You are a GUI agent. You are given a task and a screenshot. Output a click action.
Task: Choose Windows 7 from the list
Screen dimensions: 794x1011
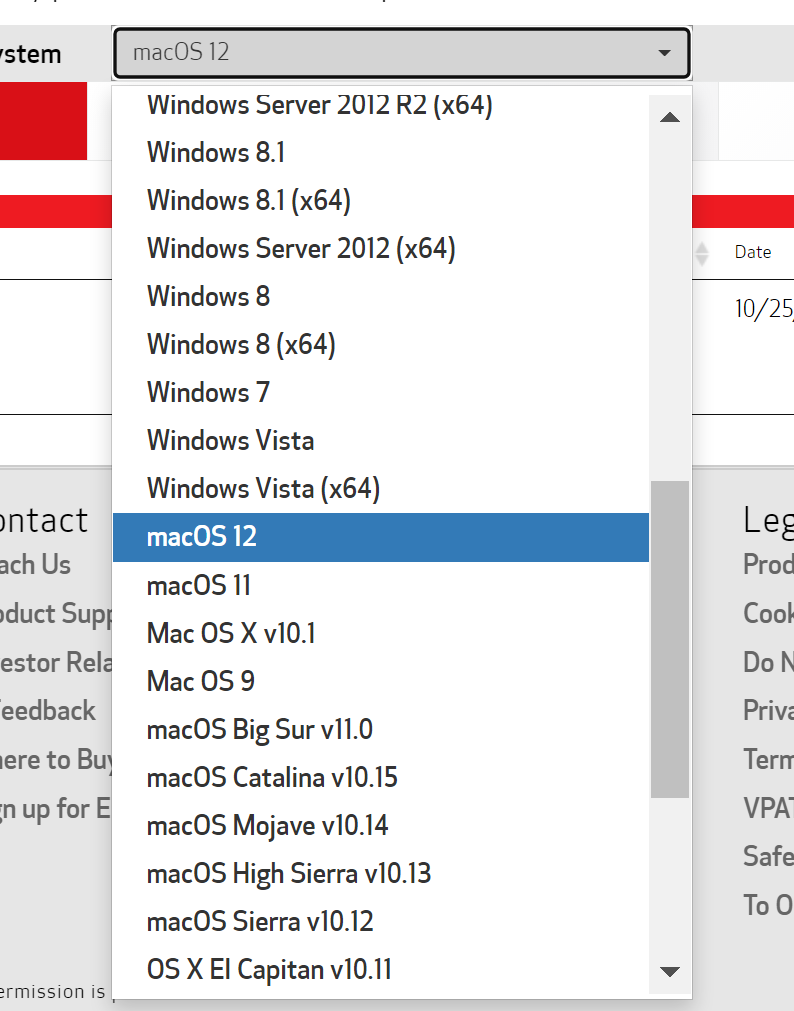[208, 392]
